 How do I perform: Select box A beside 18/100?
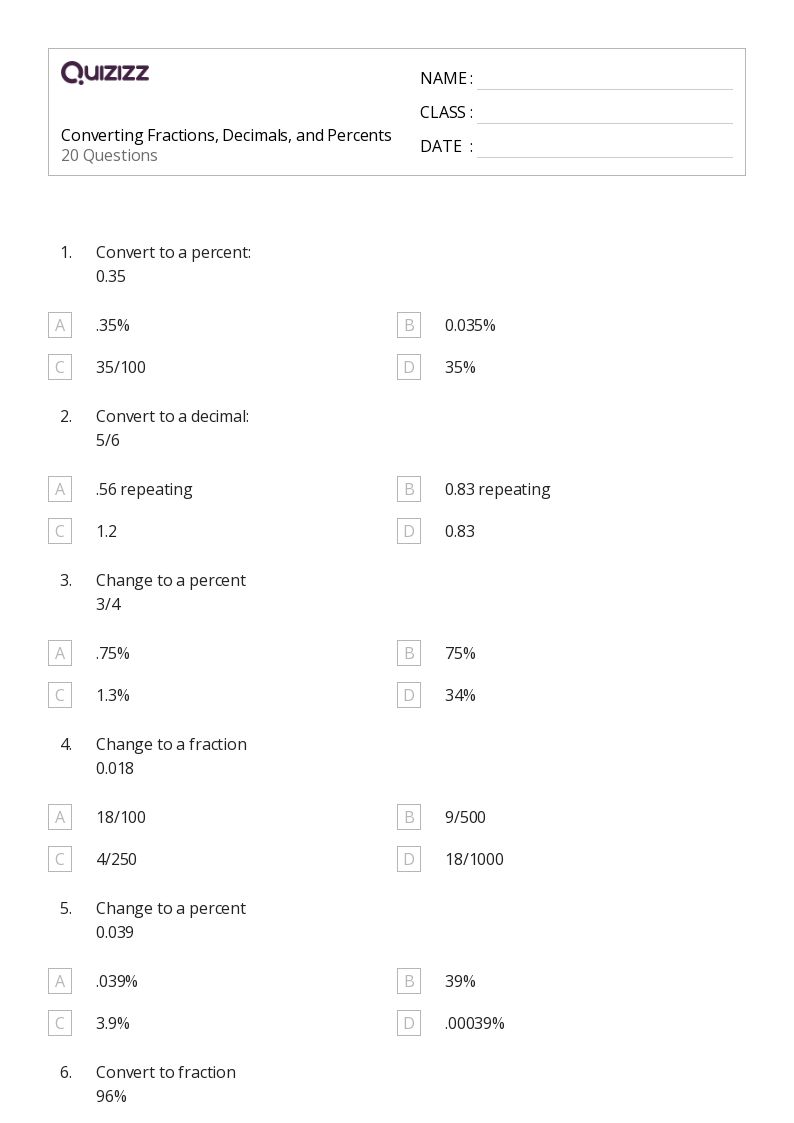point(60,817)
